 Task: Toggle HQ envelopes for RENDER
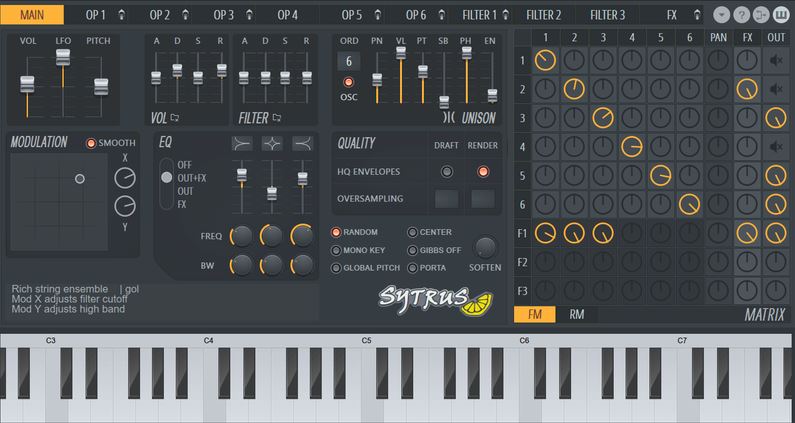pos(483,171)
